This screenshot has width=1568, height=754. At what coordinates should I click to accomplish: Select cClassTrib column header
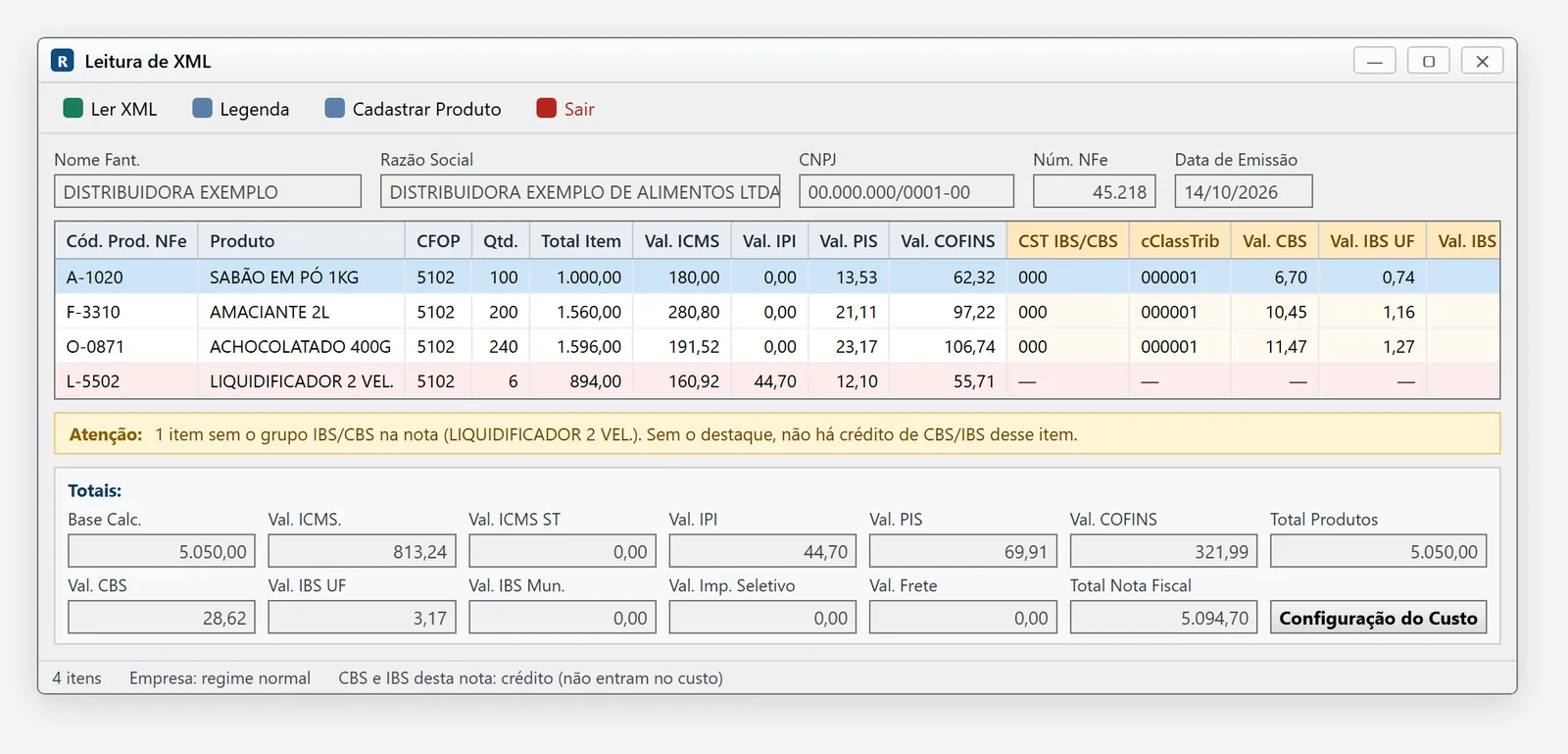(x=1180, y=241)
